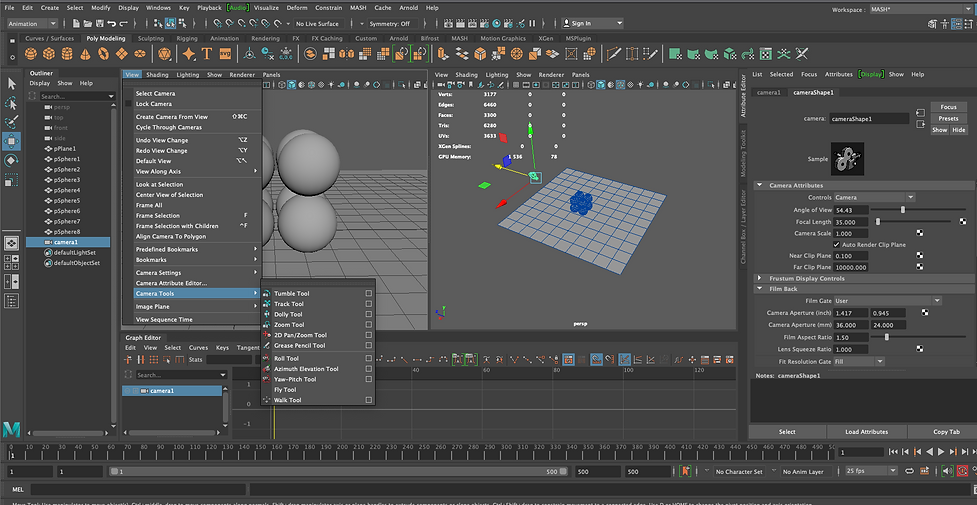This screenshot has width=977, height=505.
Task: Click the Copy Tab button
Action: pos(946,431)
